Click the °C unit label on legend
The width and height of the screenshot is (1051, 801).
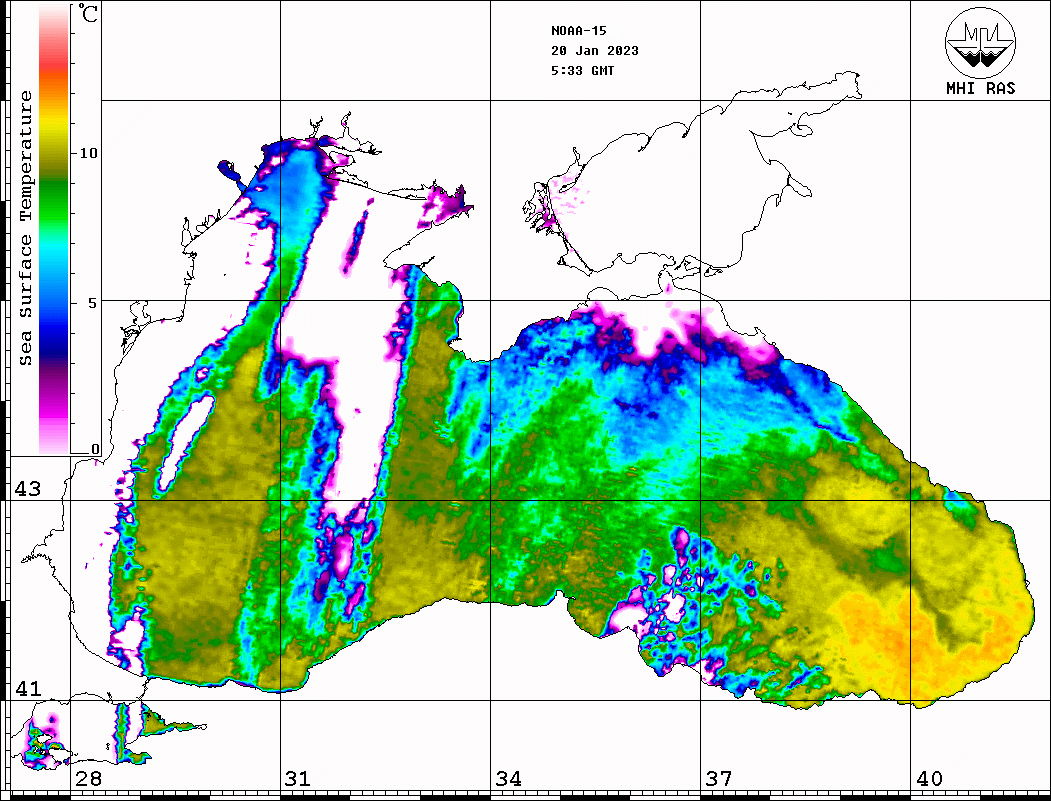click(x=88, y=13)
